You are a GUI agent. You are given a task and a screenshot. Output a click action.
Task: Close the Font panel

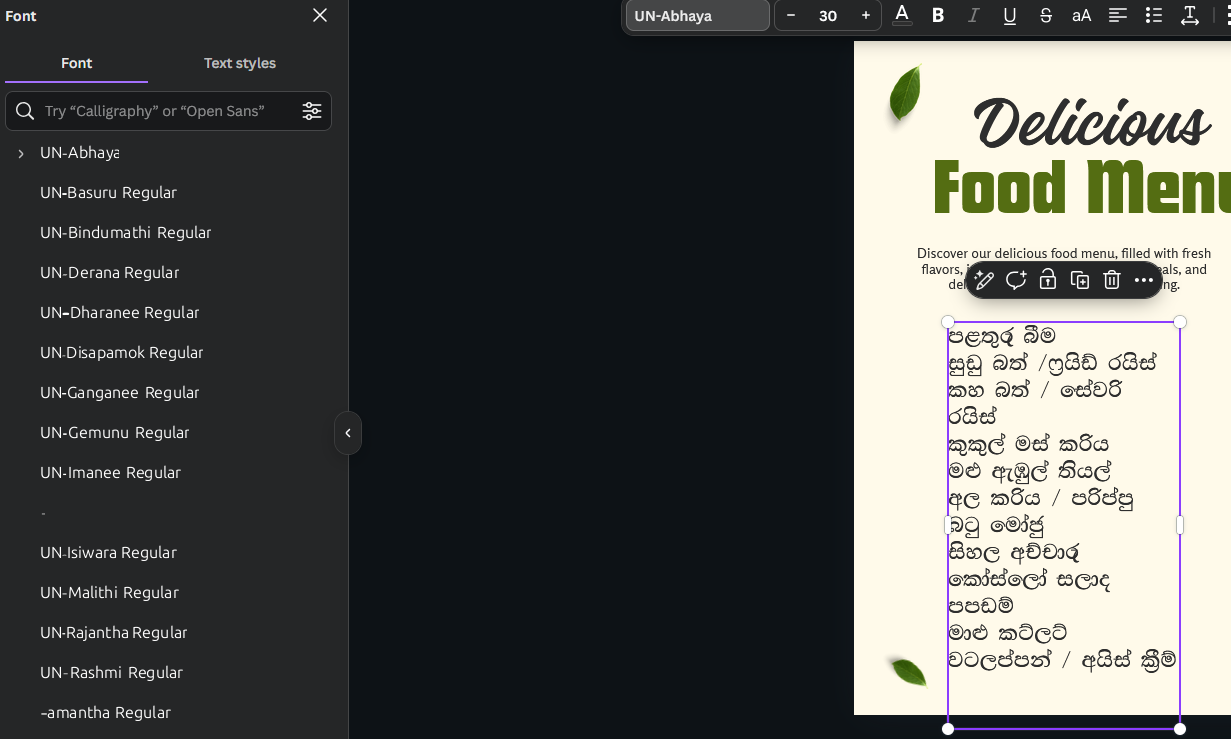tap(320, 15)
